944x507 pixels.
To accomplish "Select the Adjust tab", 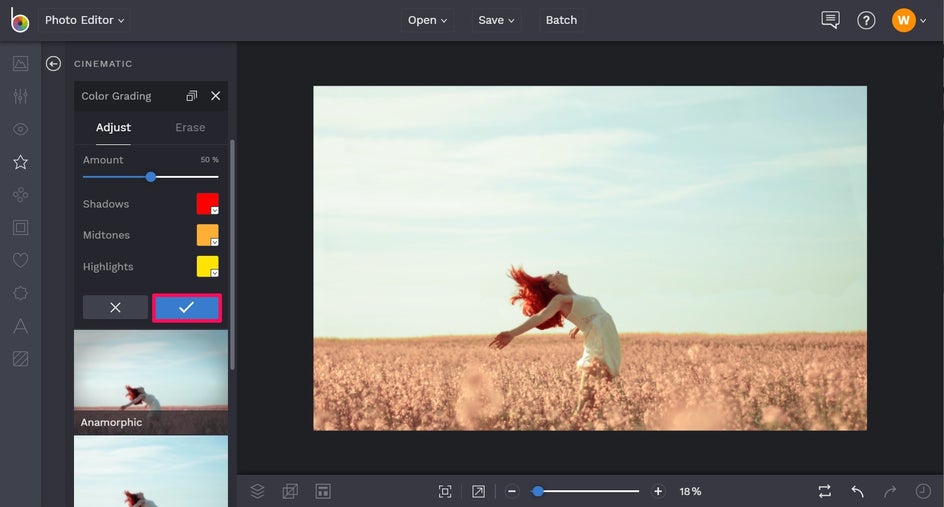I will (113, 128).
